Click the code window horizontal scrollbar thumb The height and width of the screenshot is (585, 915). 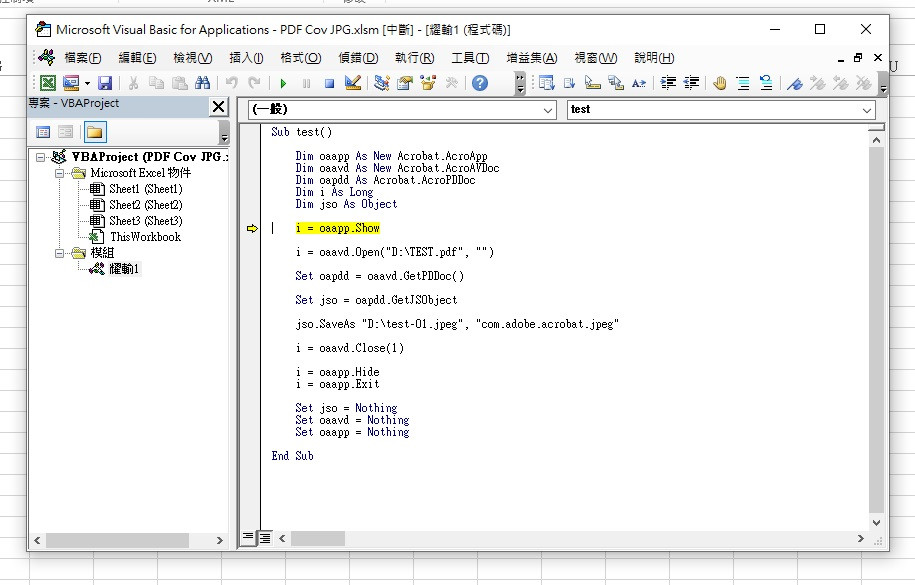tap(317, 538)
